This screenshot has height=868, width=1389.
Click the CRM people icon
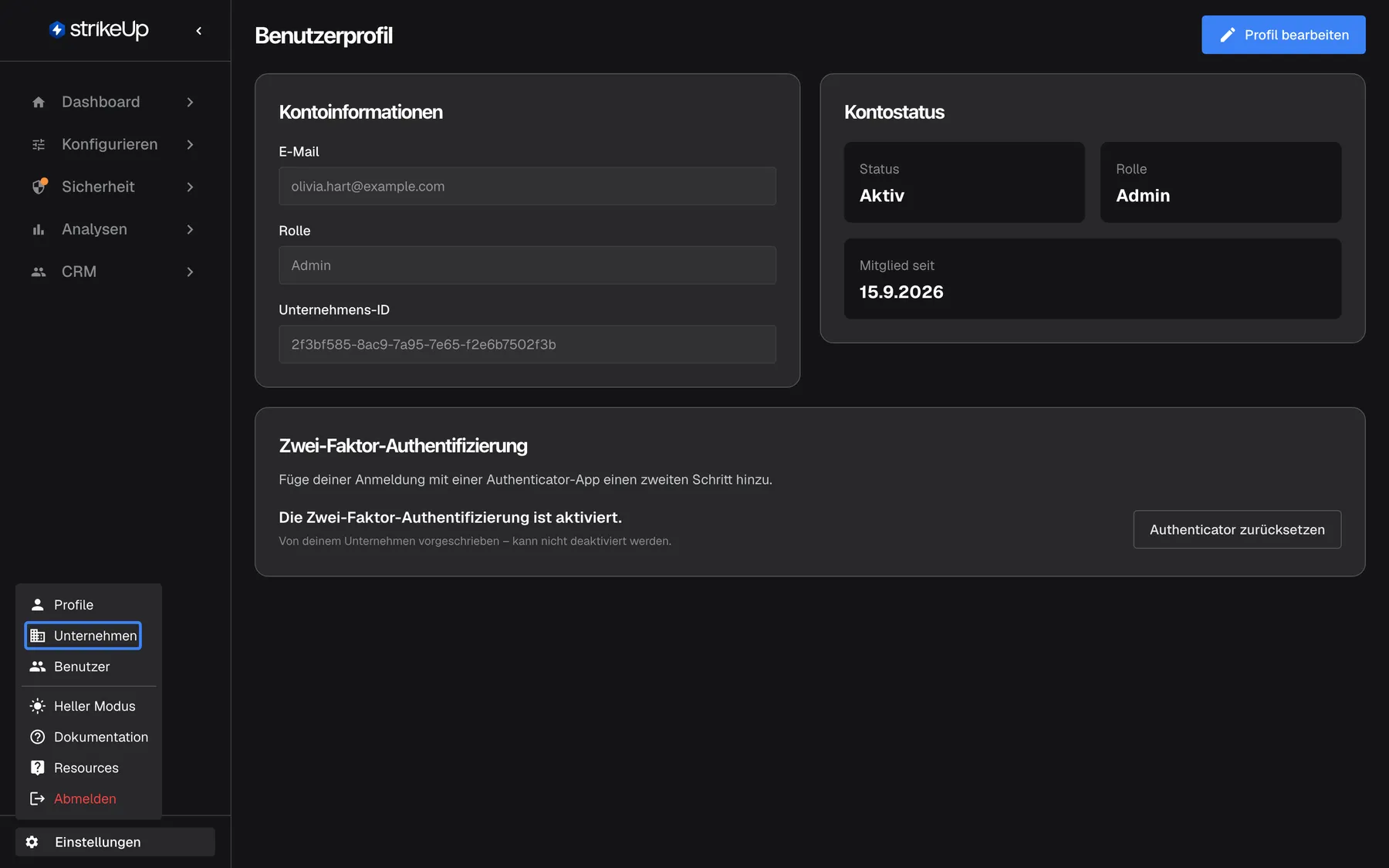pyautogui.click(x=39, y=272)
